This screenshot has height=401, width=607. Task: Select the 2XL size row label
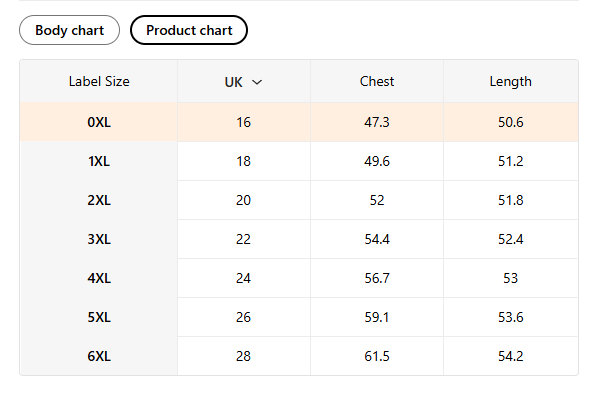click(99, 200)
